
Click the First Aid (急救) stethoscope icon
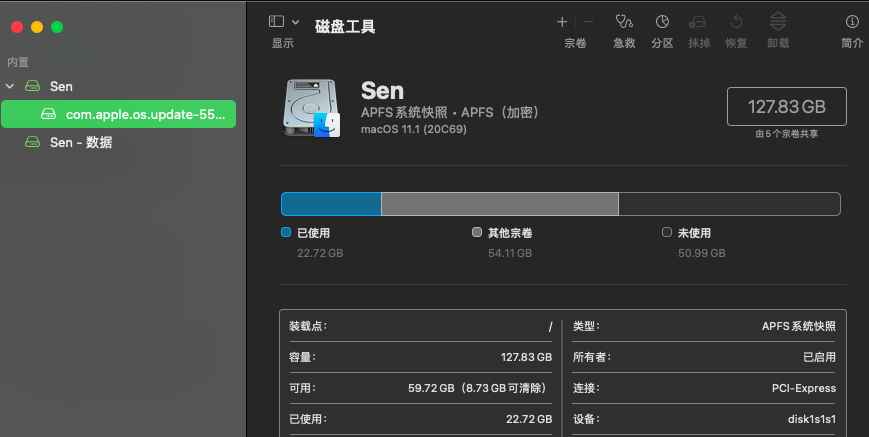(624, 22)
